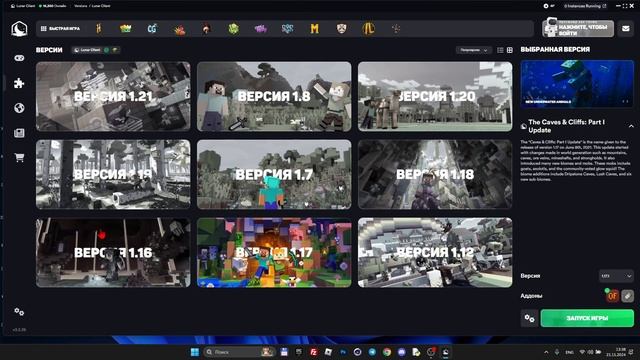Screen dimensions: 640x360
Task: Select the ВЕРСИЯ 1.21 card
Action: pos(113,96)
